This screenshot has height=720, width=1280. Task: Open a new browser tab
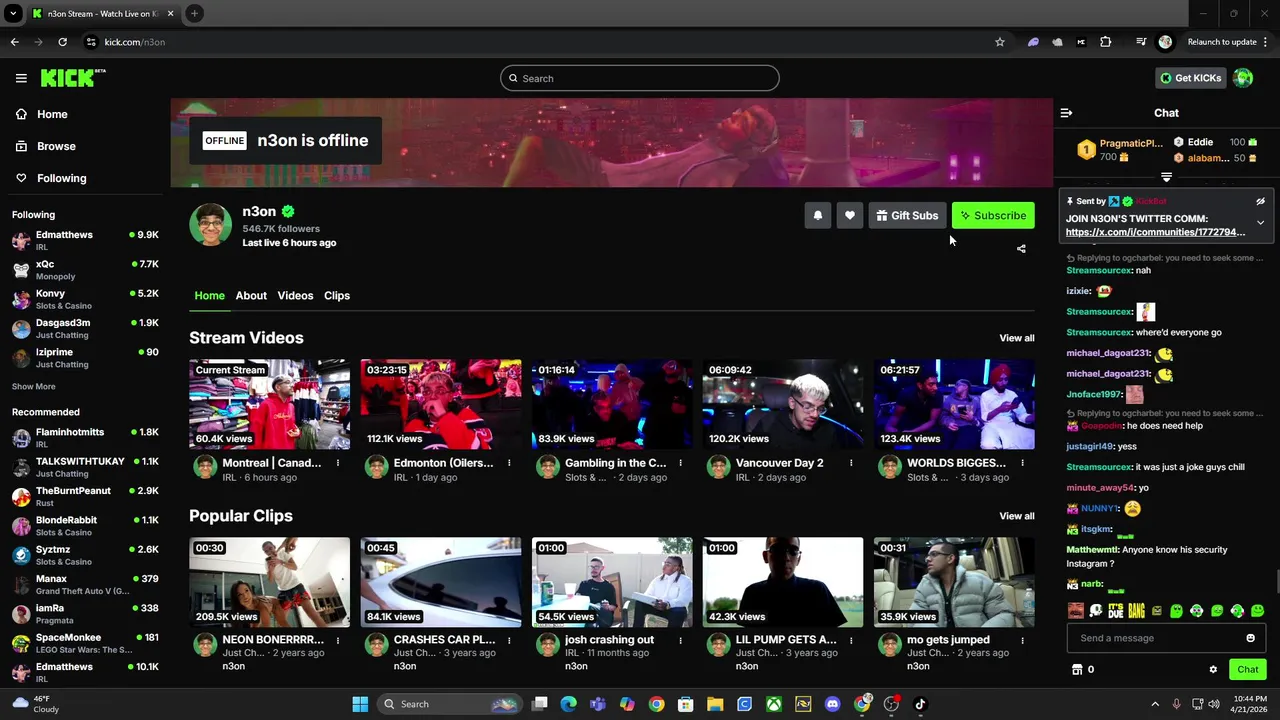[194, 13]
